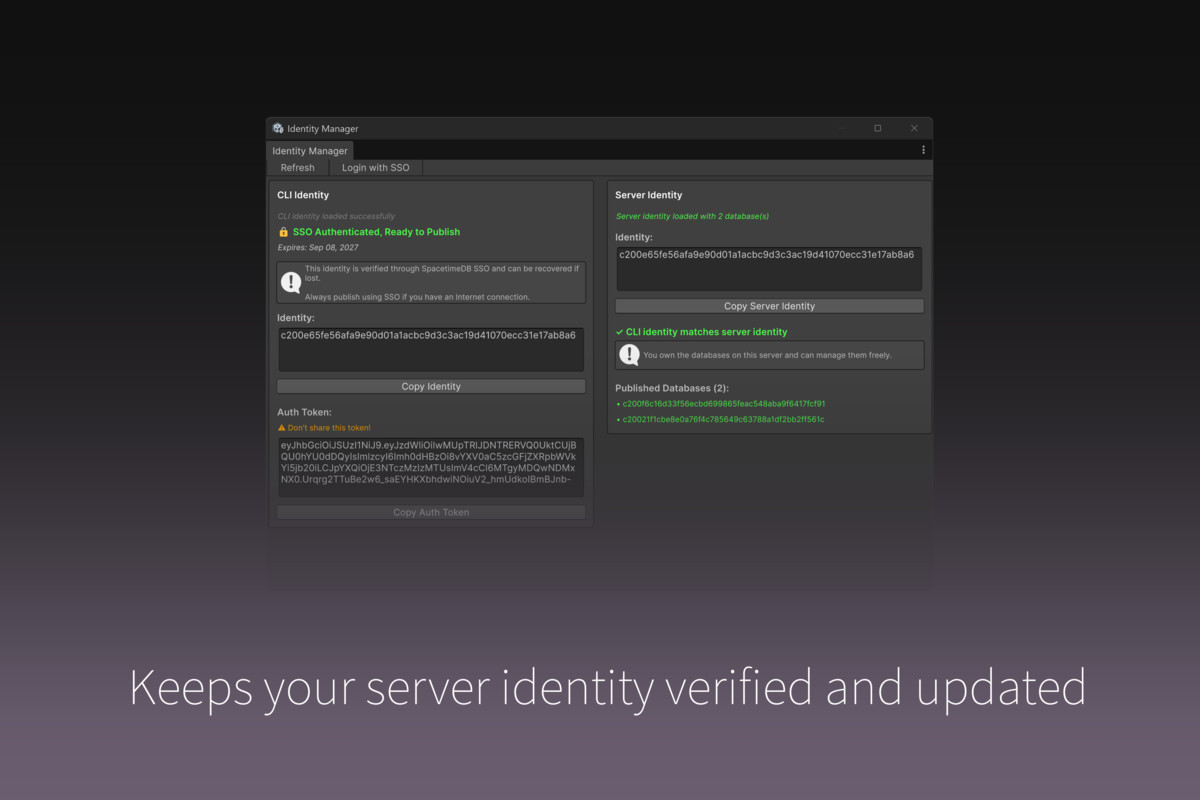The width and height of the screenshot is (1200, 800).
Task: Click inside the CLI Identity text field
Action: point(431,350)
